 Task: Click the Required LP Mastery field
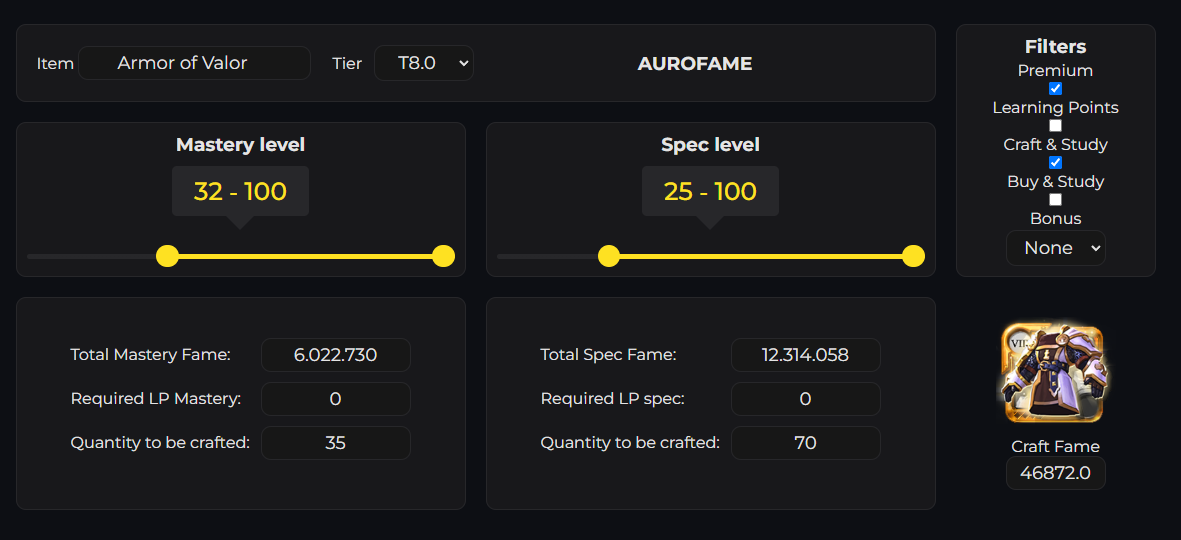click(x=336, y=399)
